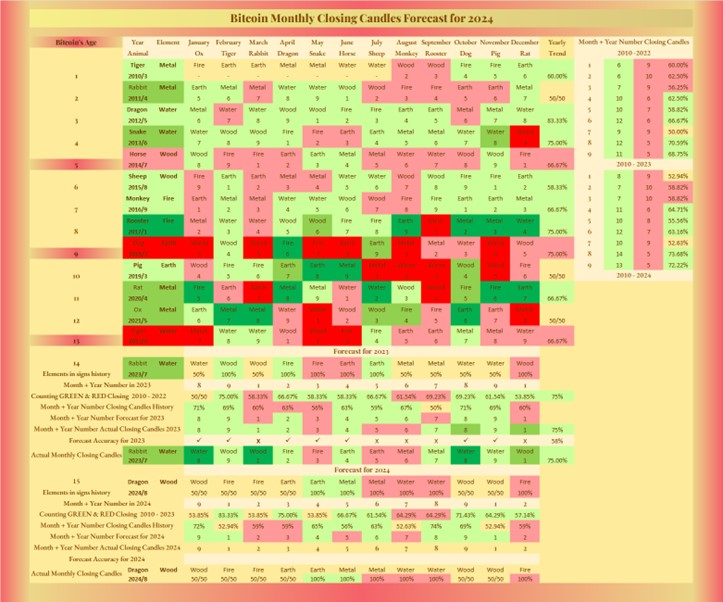Select the July month header
723x602 pixels.
tap(377, 42)
